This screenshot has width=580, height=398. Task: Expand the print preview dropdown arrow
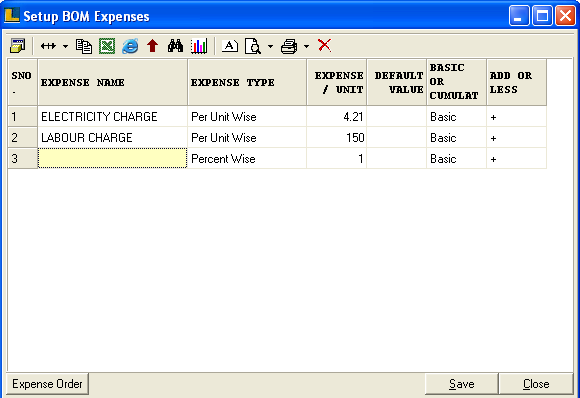click(x=270, y=46)
